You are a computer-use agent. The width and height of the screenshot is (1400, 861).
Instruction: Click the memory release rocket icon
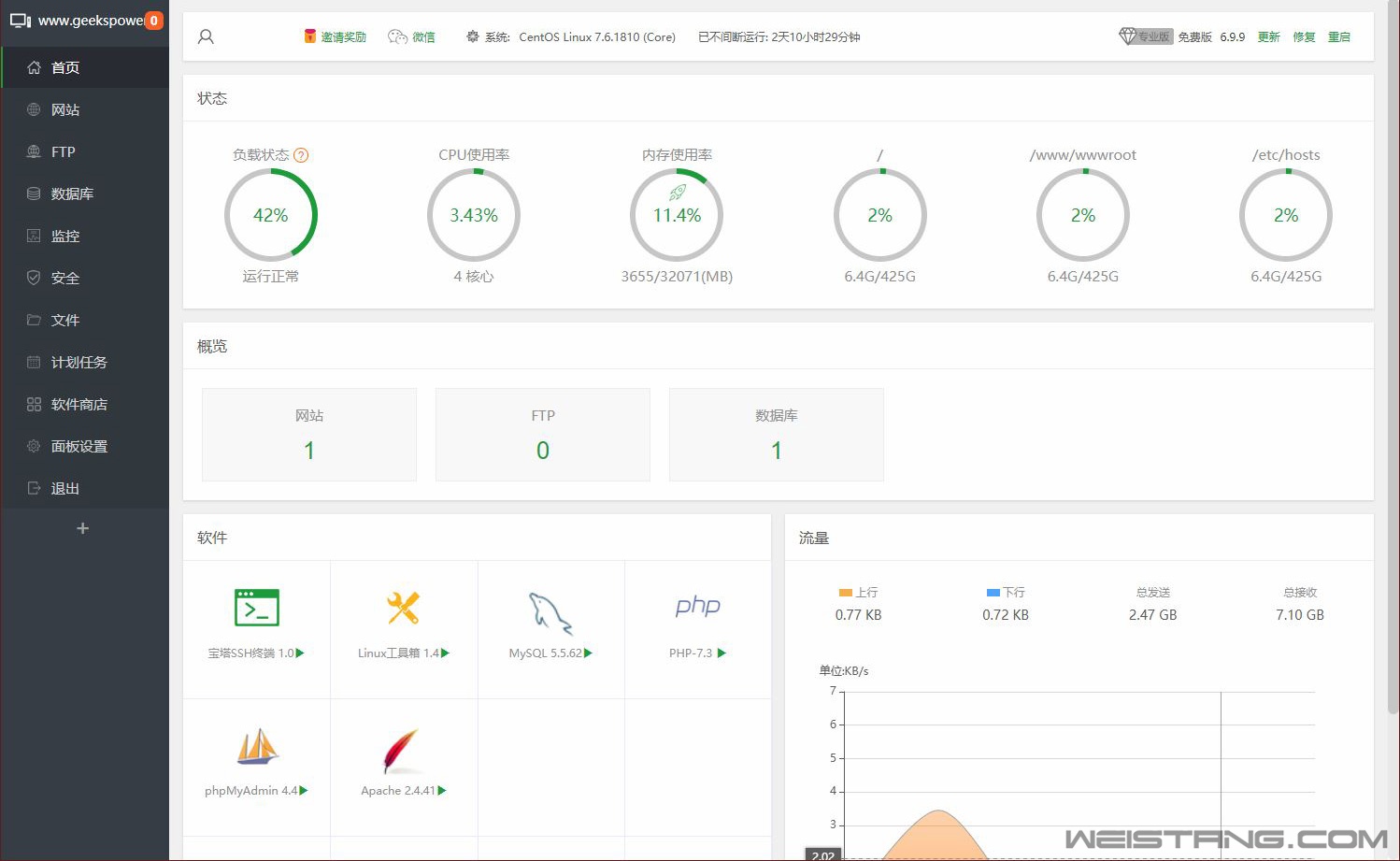tap(677, 193)
